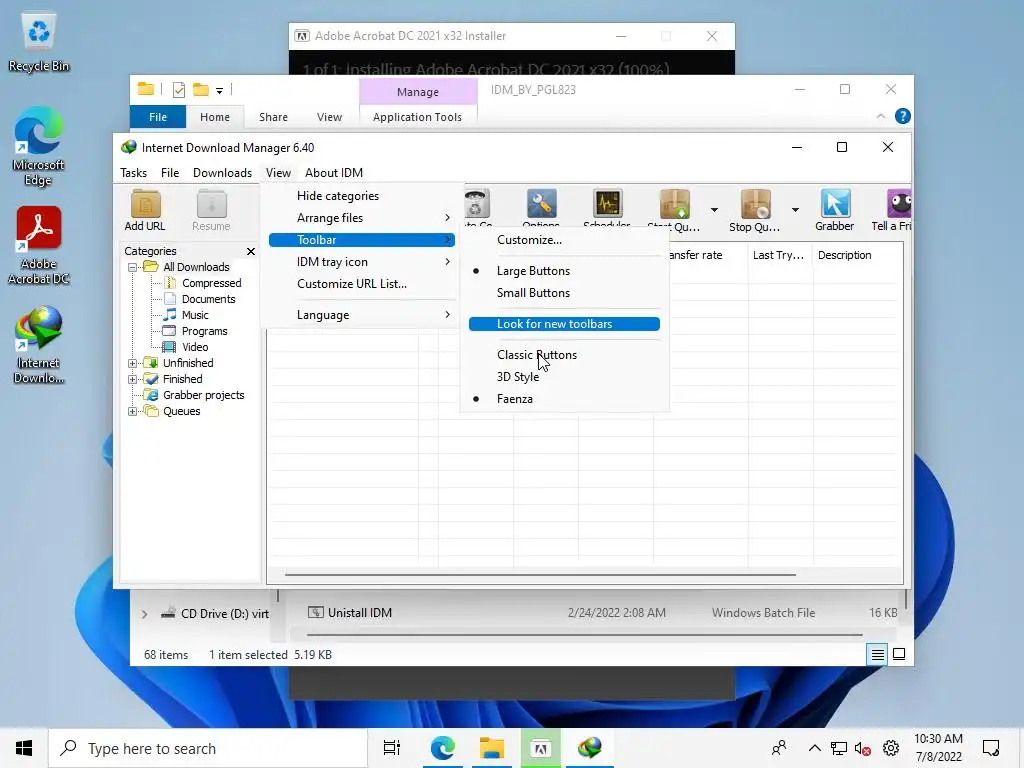
Task: Click the Last Try column header
Action: [x=780, y=255]
